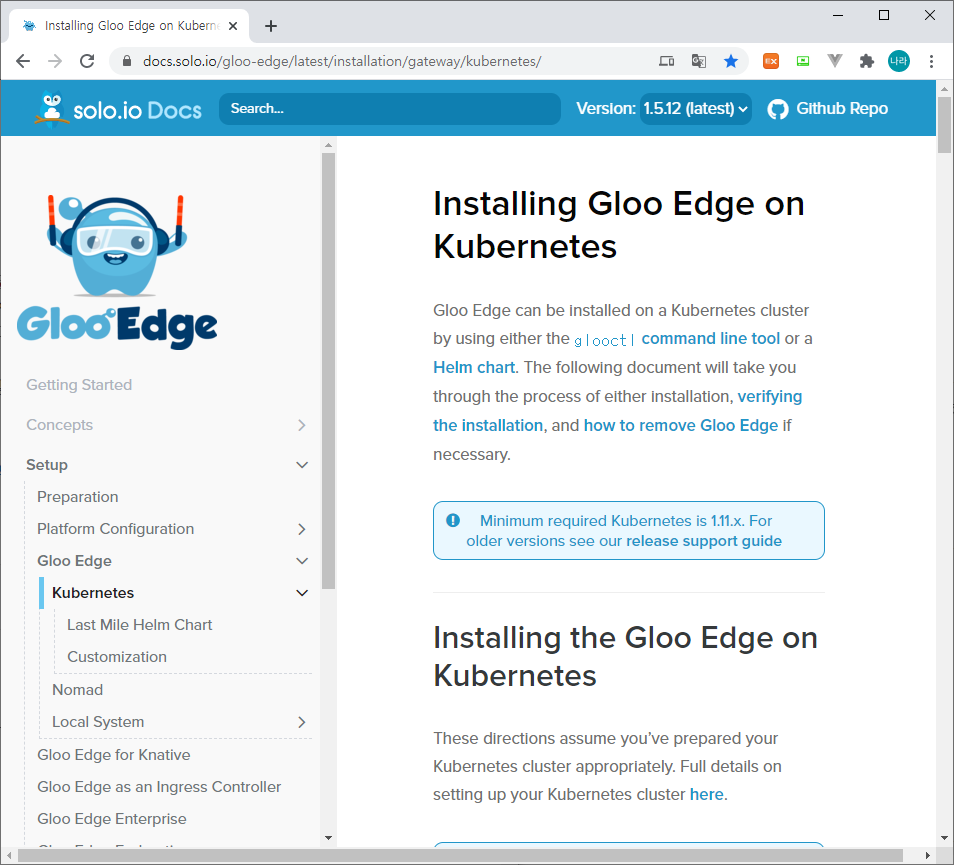The height and width of the screenshot is (865, 954).
Task: Click the teal profile avatar
Action: [899, 61]
